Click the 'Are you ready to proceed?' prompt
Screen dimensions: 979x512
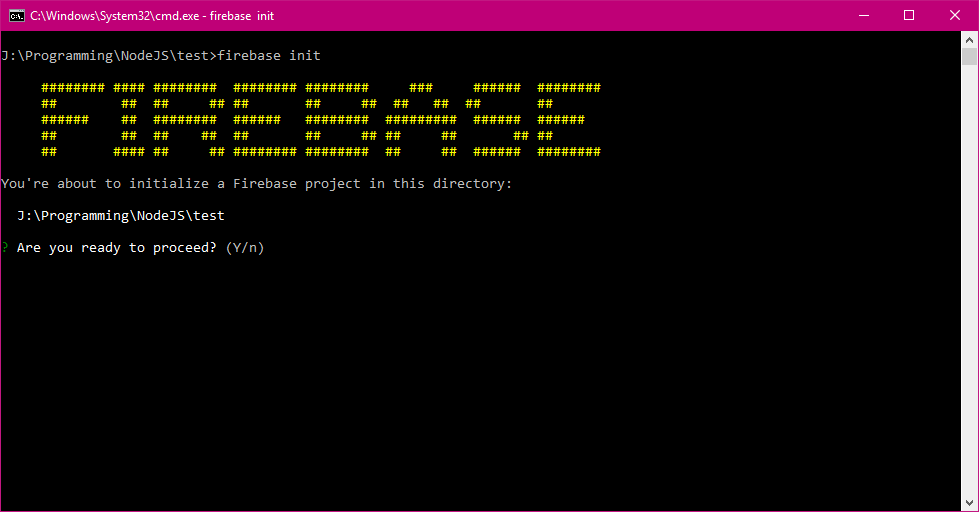(x=117, y=248)
